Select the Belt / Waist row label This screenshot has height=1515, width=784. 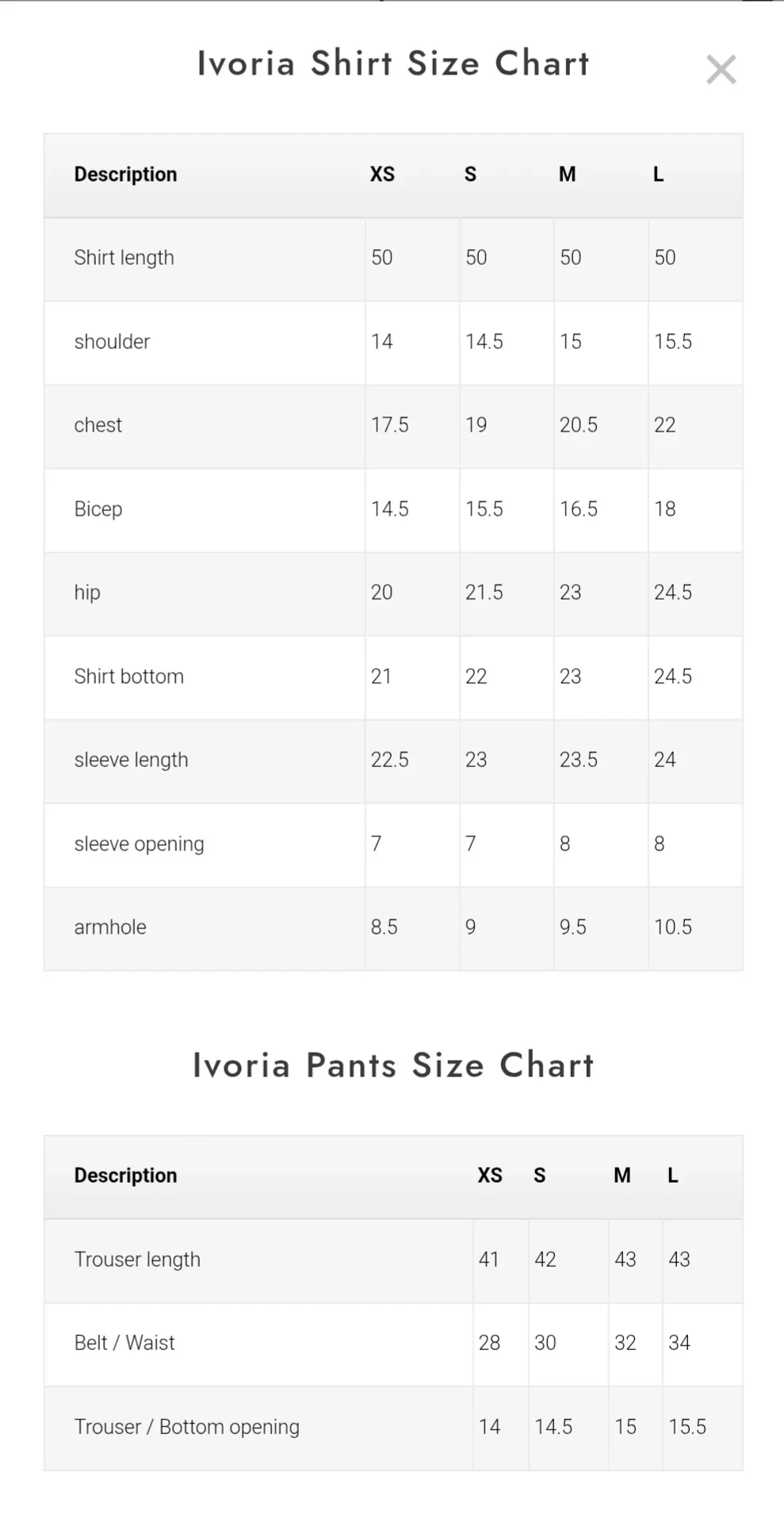(x=124, y=1343)
